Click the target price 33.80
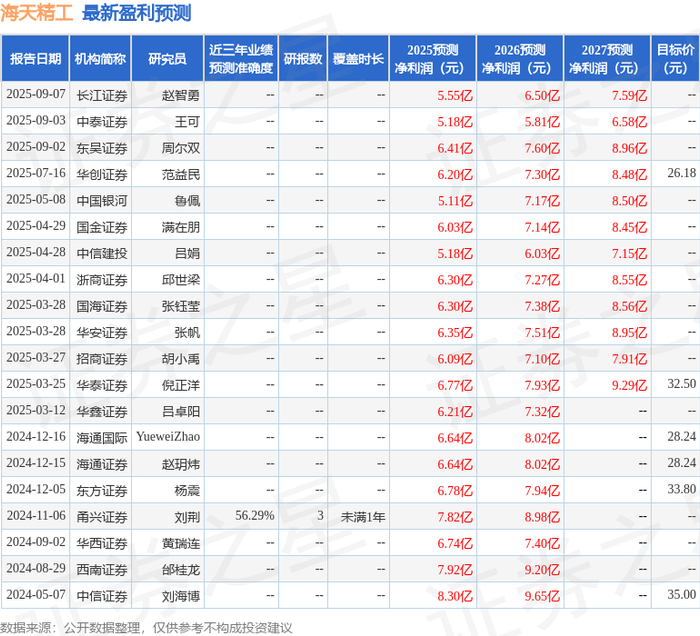Screen dimensions: 700x636 [x=682, y=489]
